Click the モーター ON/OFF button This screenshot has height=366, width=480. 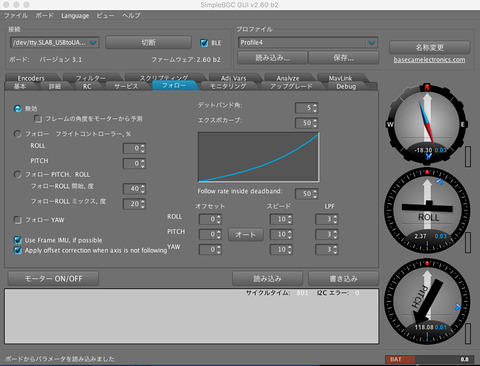point(53,279)
